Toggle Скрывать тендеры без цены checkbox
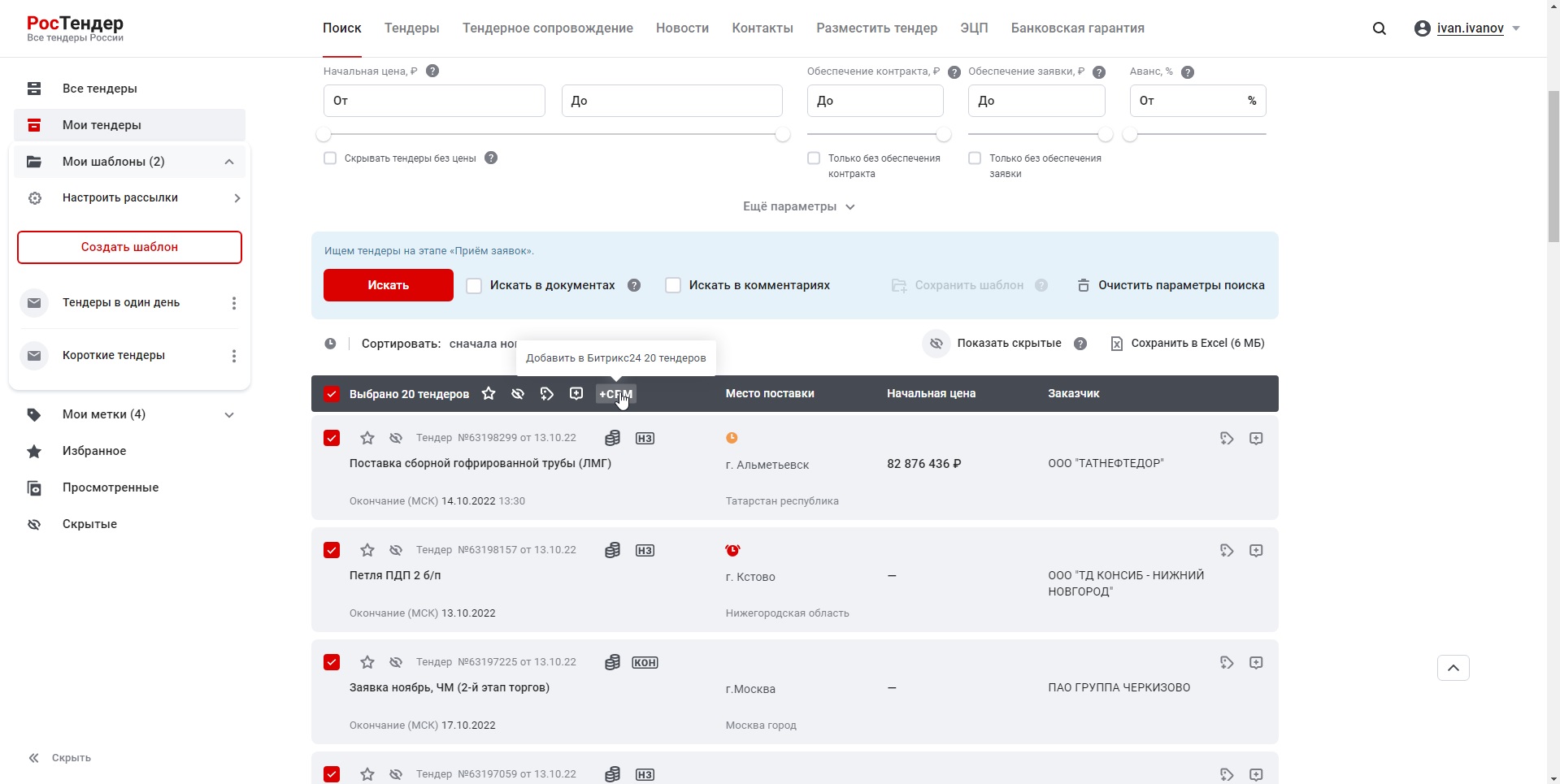1560x784 pixels. pos(330,158)
